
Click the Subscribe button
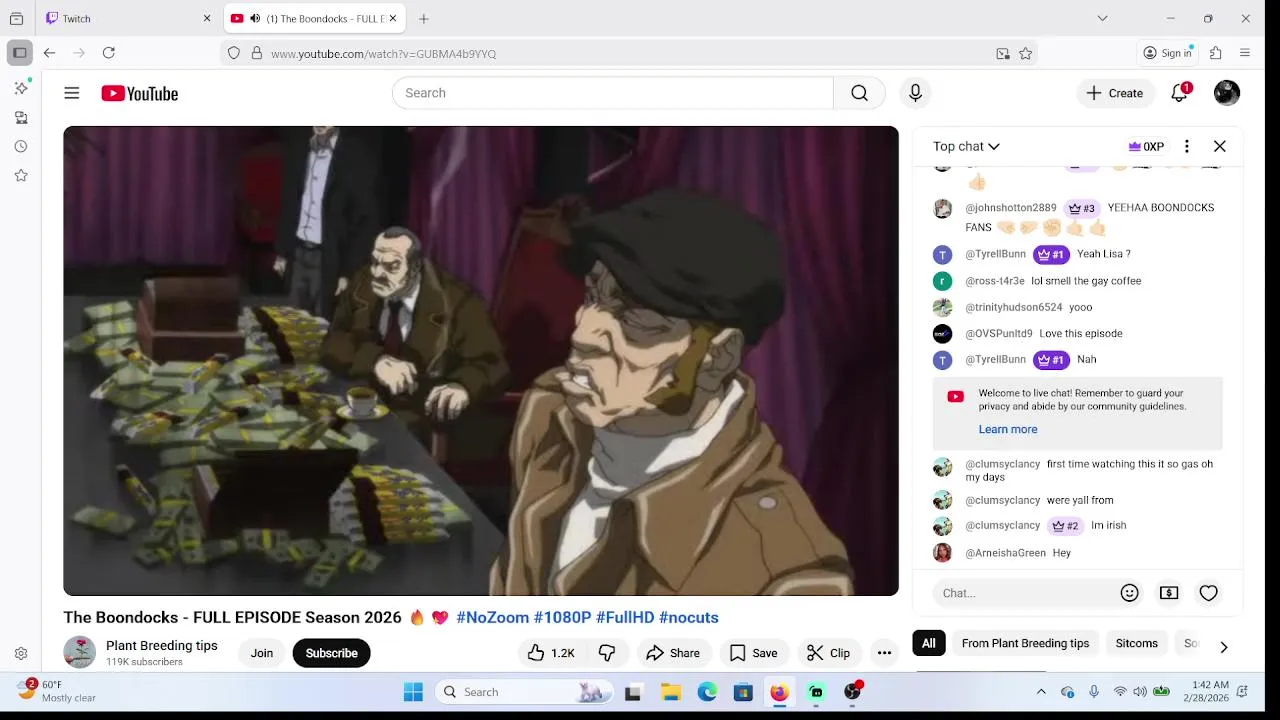[332, 653]
